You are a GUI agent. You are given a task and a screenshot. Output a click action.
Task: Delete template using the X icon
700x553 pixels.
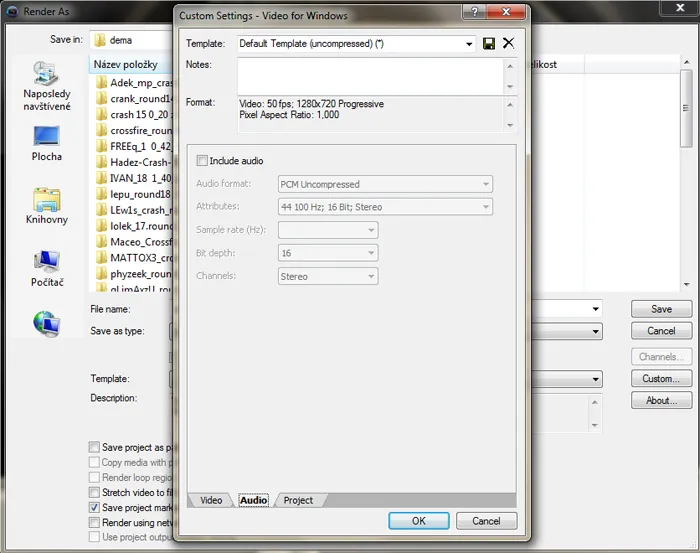(508, 44)
